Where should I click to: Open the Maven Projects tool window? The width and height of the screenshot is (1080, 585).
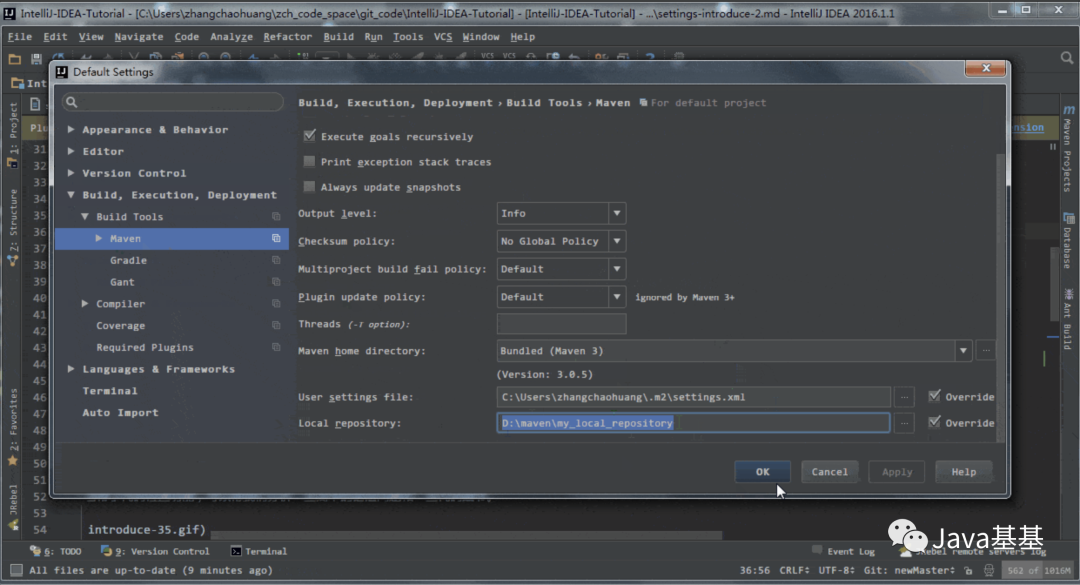point(1067,148)
